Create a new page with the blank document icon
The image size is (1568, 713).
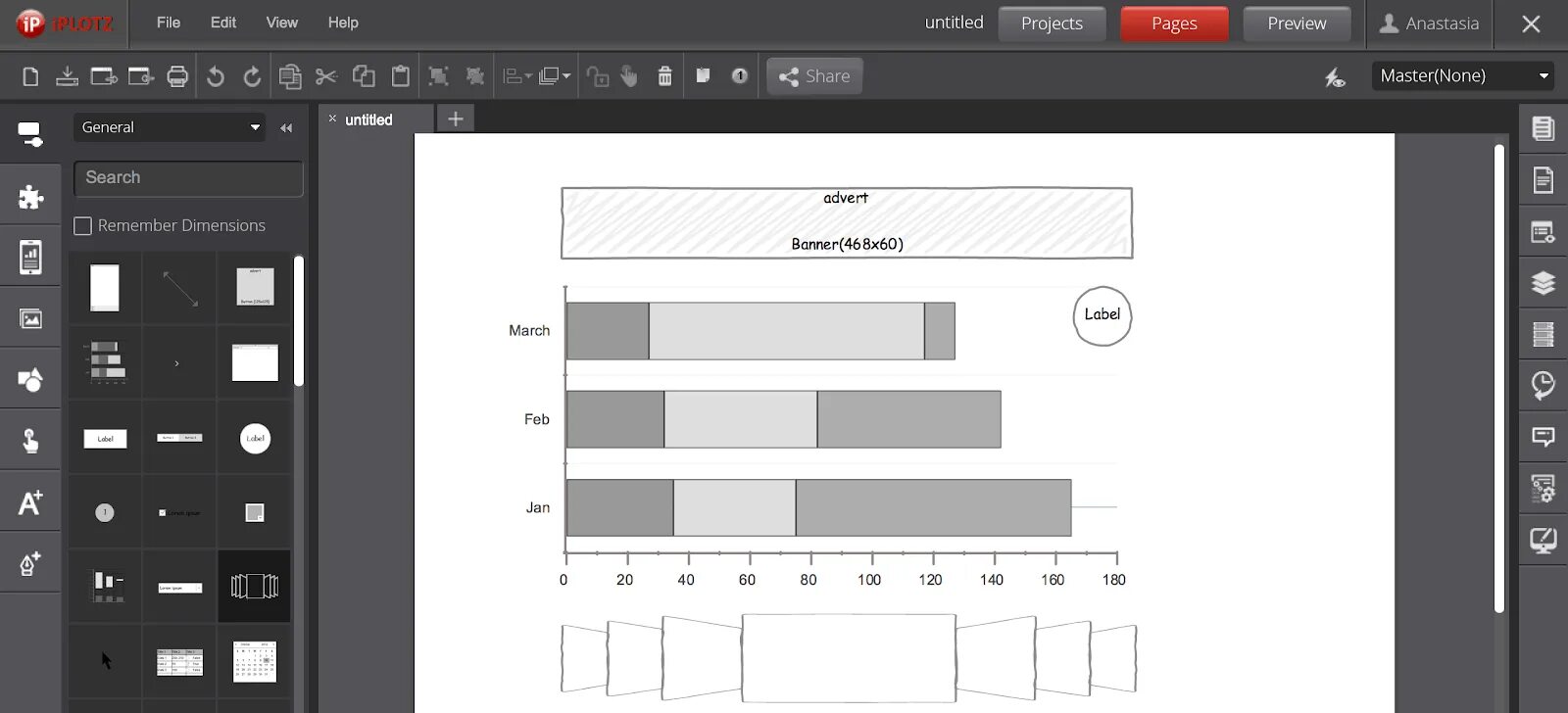30,76
